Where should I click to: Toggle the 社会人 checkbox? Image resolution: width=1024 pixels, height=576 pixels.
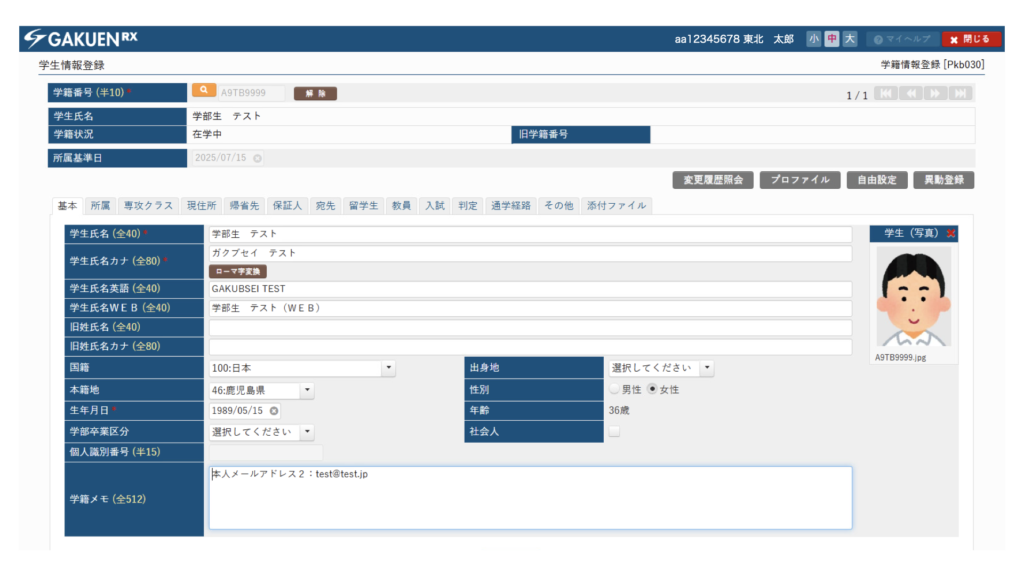coord(614,432)
